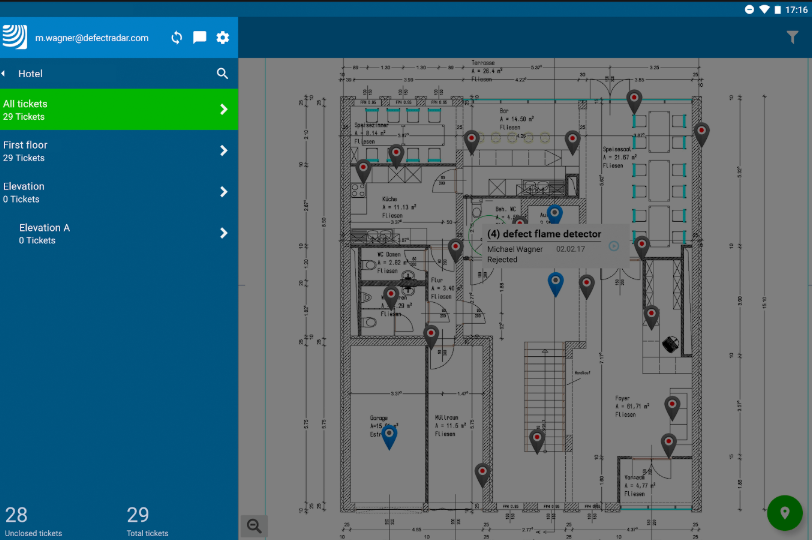Image resolution: width=812 pixels, height=540 pixels.
Task: Select pin next to Foyer label
Action: point(672,408)
